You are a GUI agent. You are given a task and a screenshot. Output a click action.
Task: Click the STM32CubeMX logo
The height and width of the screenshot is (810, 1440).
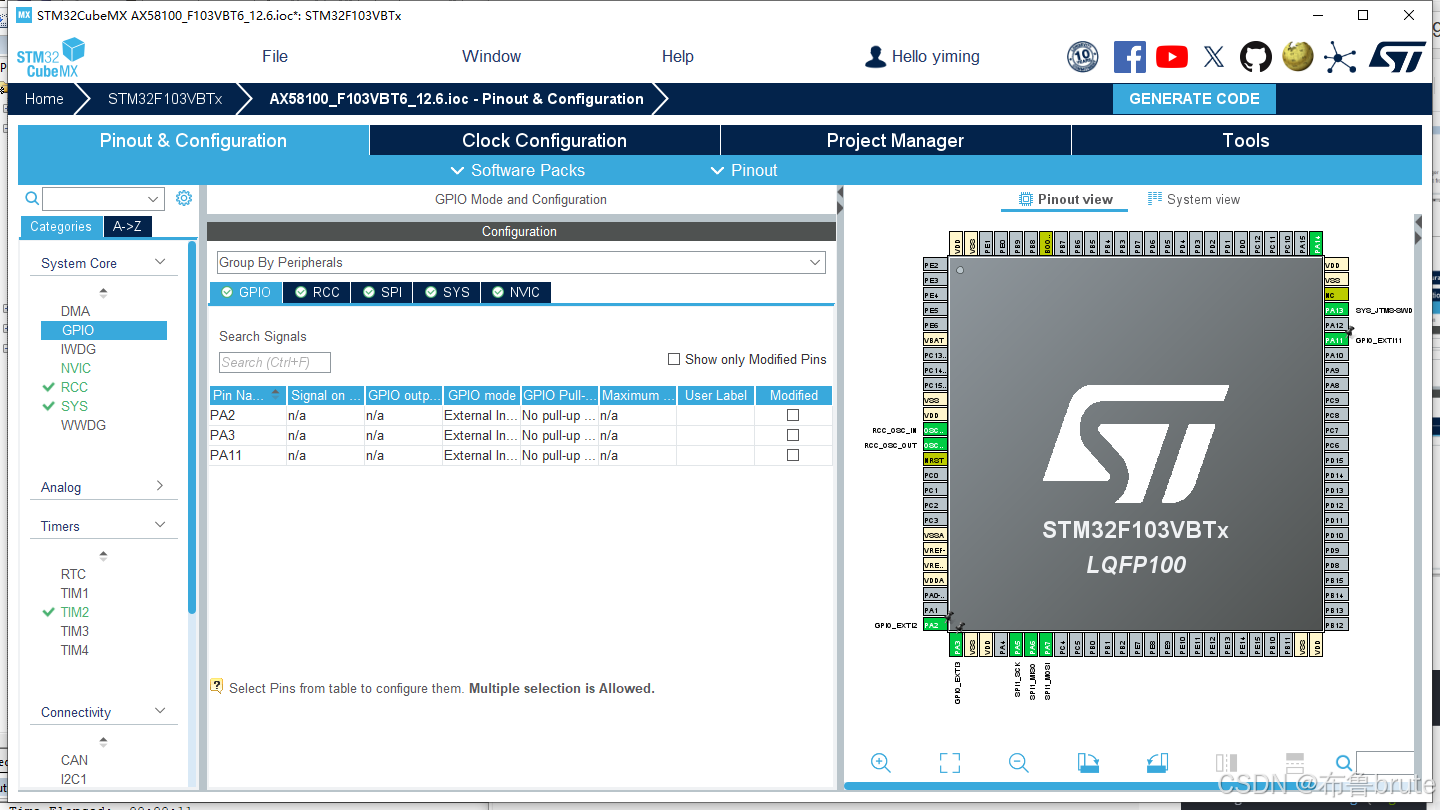click(51, 57)
